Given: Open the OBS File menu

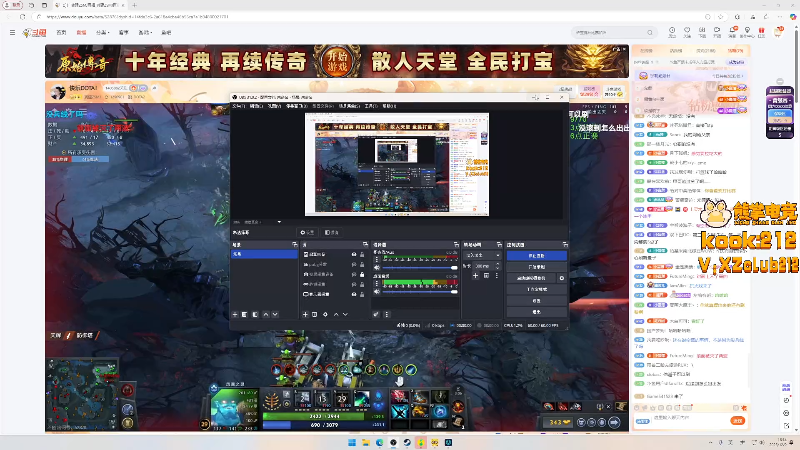Looking at the screenshot, I should point(238,106).
